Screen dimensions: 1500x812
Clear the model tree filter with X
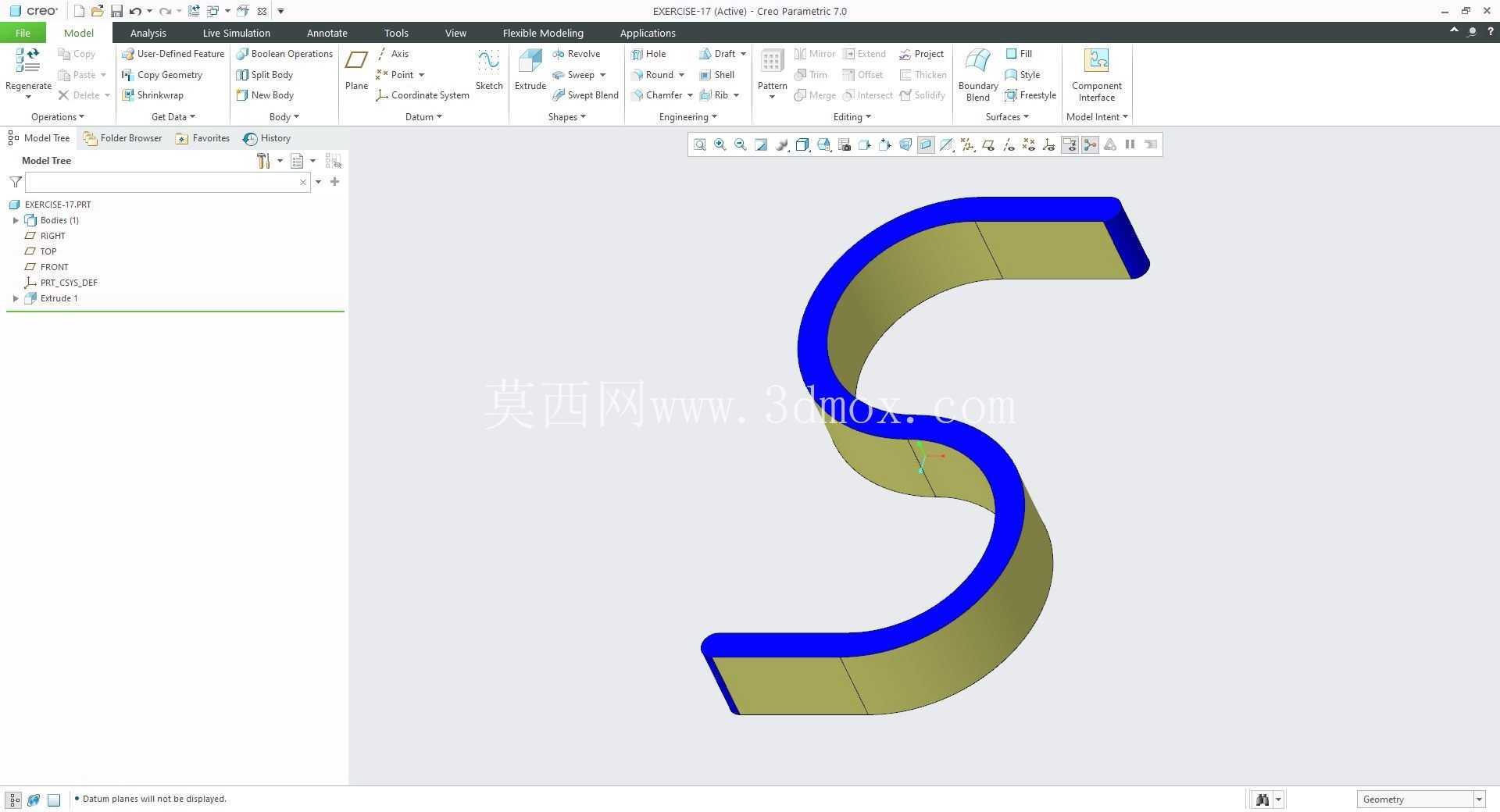pyautogui.click(x=303, y=182)
